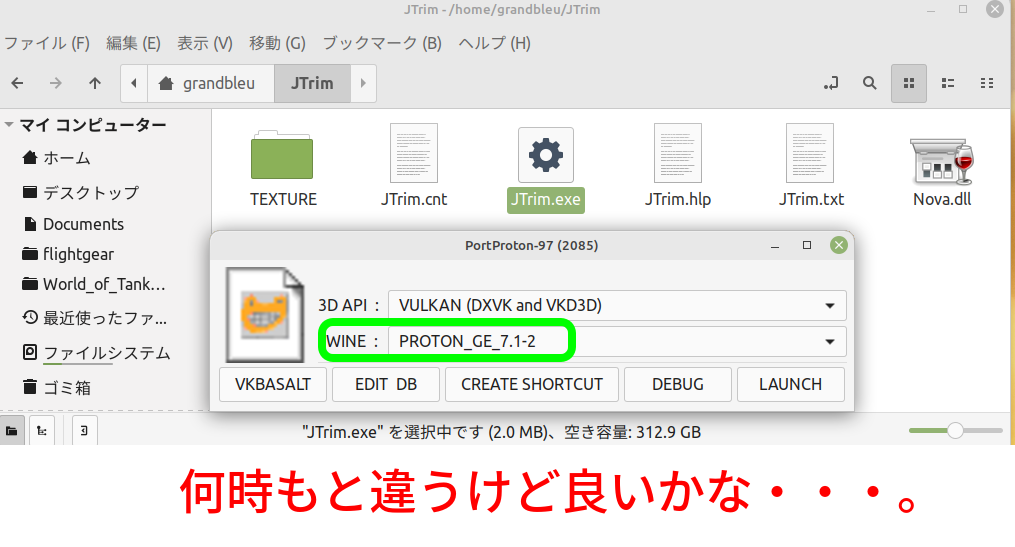This screenshot has height=547, width=1015.
Task: Open デスクトップ in the sidebar
Action: [x=80, y=192]
